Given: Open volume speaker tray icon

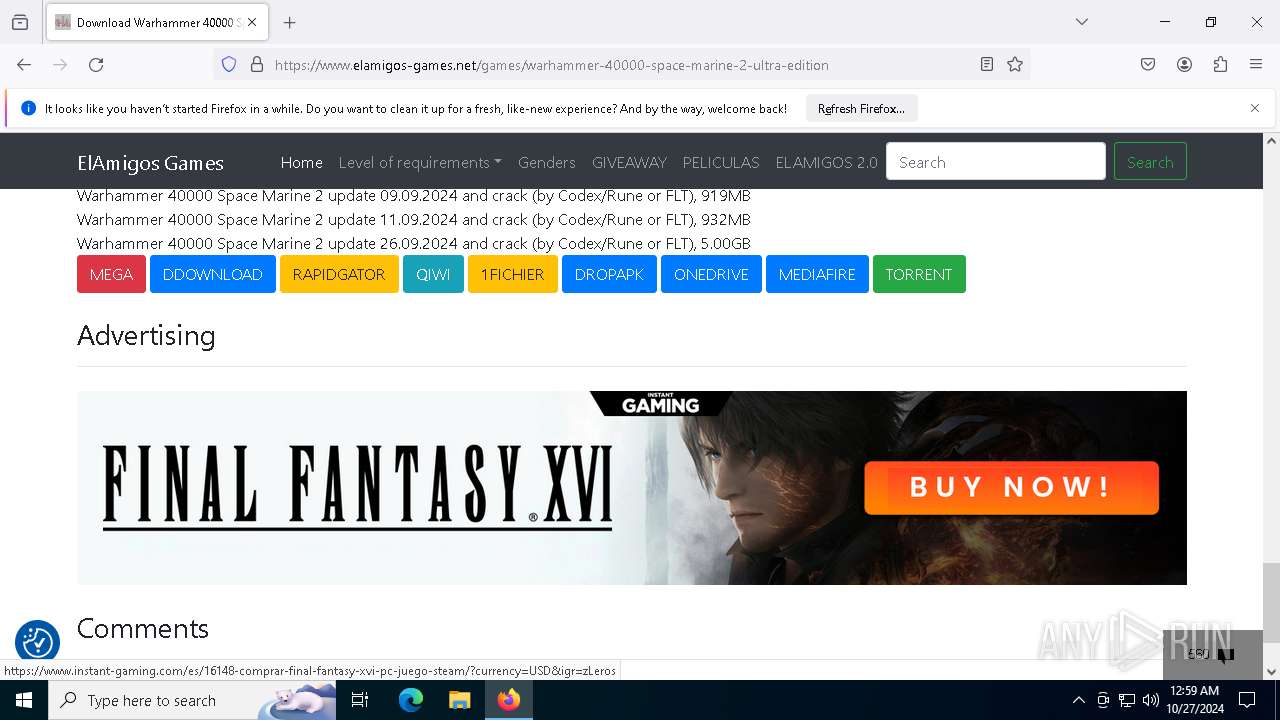Looking at the screenshot, I should (1151, 700).
